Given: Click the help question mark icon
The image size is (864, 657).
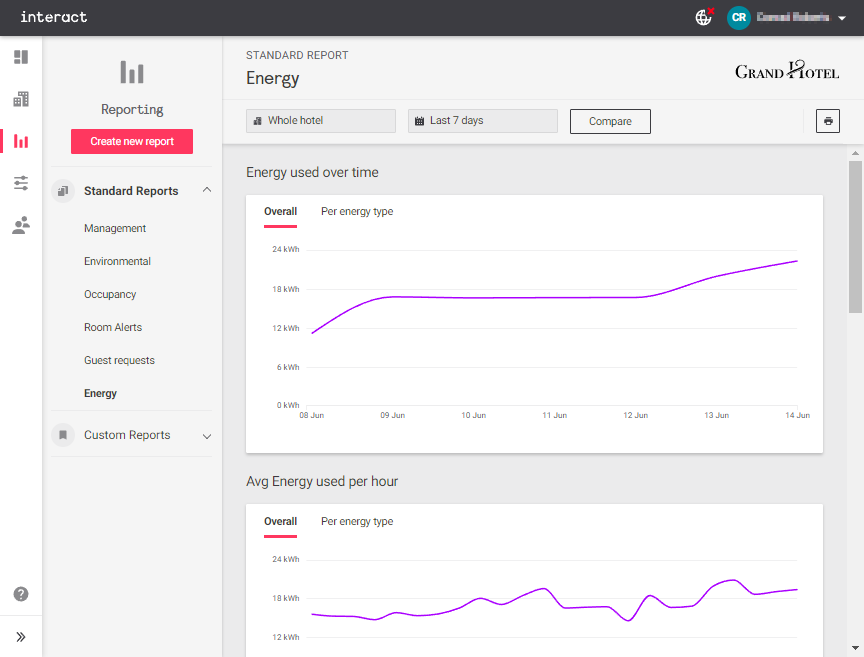Looking at the screenshot, I should point(20,594).
